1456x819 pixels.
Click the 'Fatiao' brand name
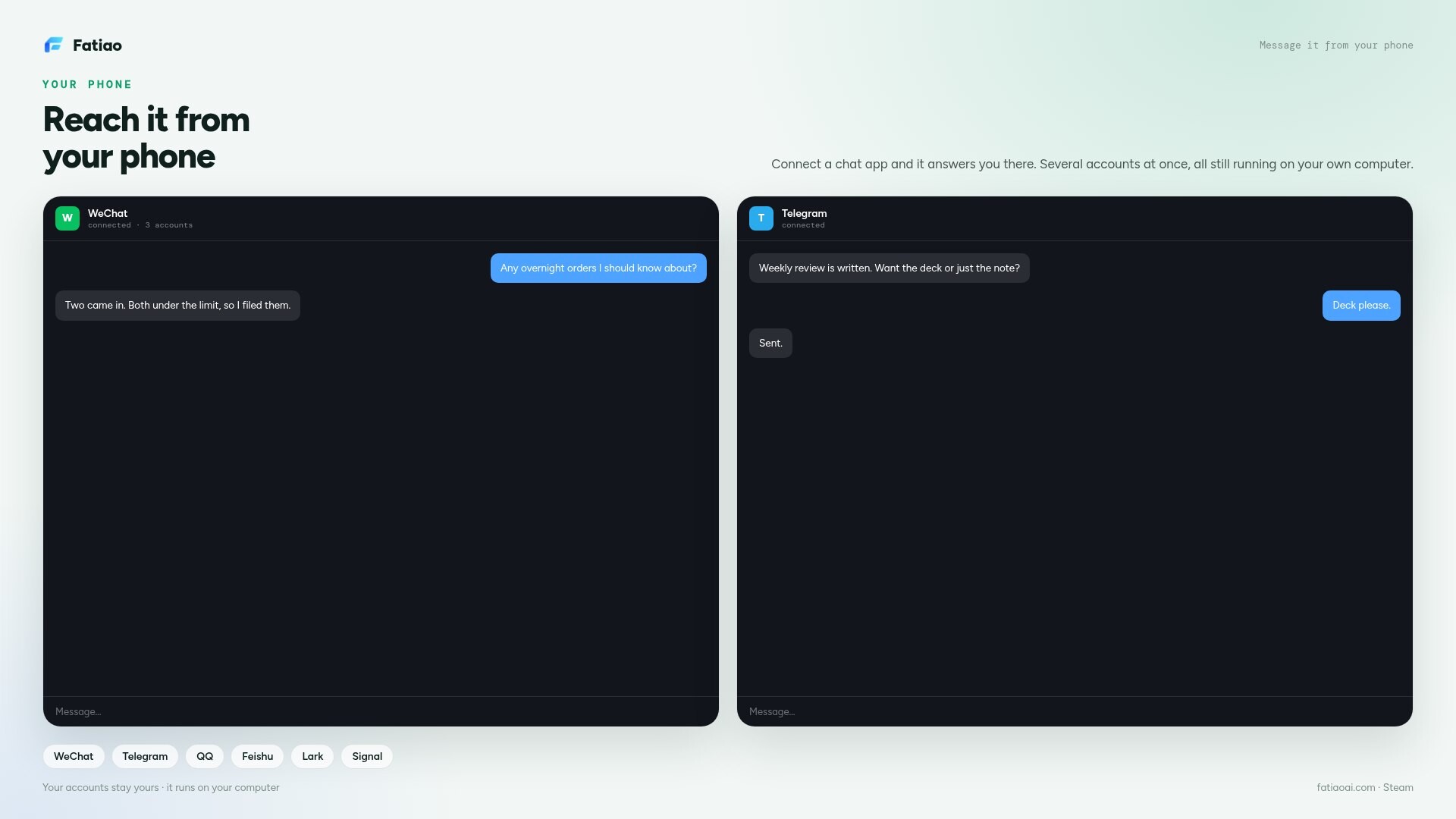tap(97, 45)
